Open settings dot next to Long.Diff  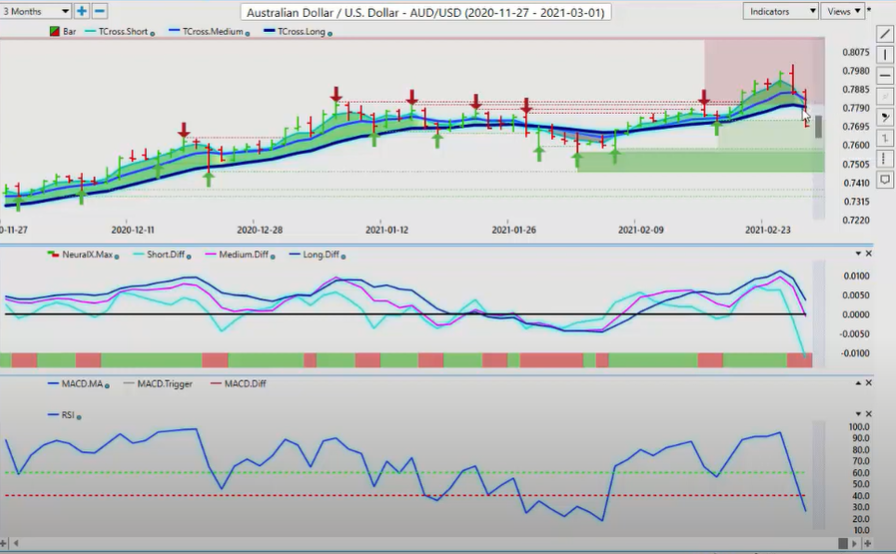343,257
